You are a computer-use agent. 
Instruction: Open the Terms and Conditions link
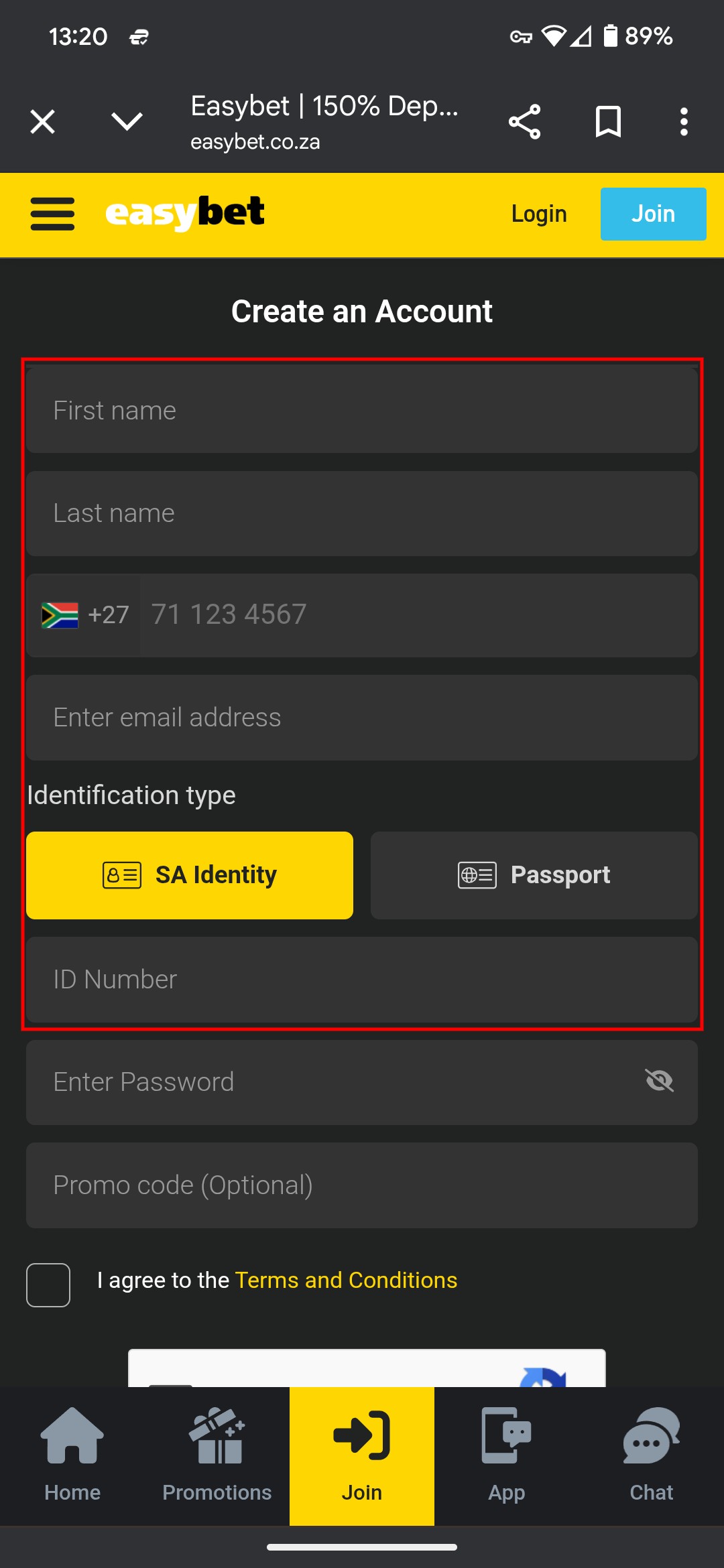pos(347,1281)
